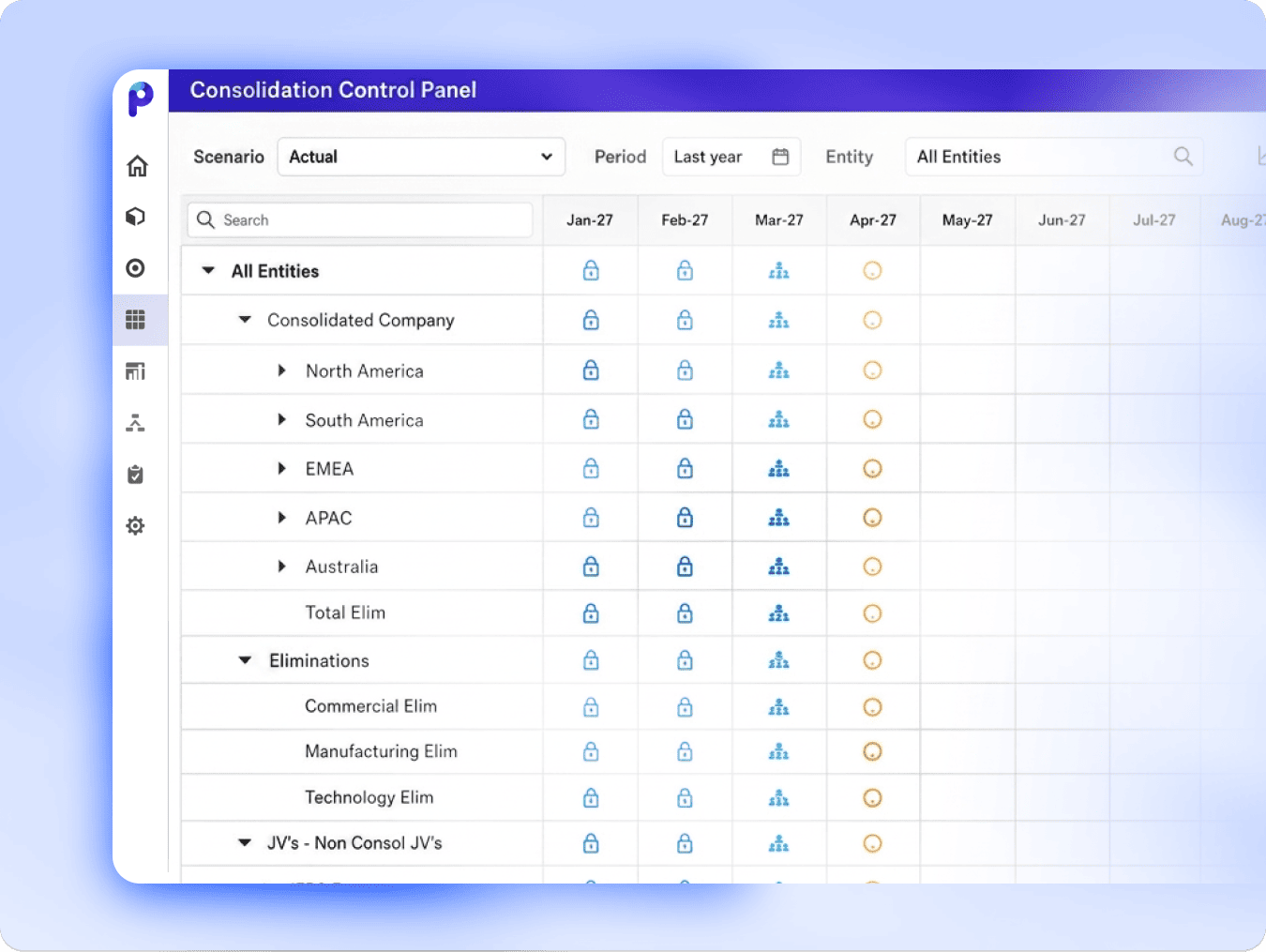This screenshot has width=1266, height=952.
Task: Click lock icon for North America Feb-27
Action: coord(686,370)
